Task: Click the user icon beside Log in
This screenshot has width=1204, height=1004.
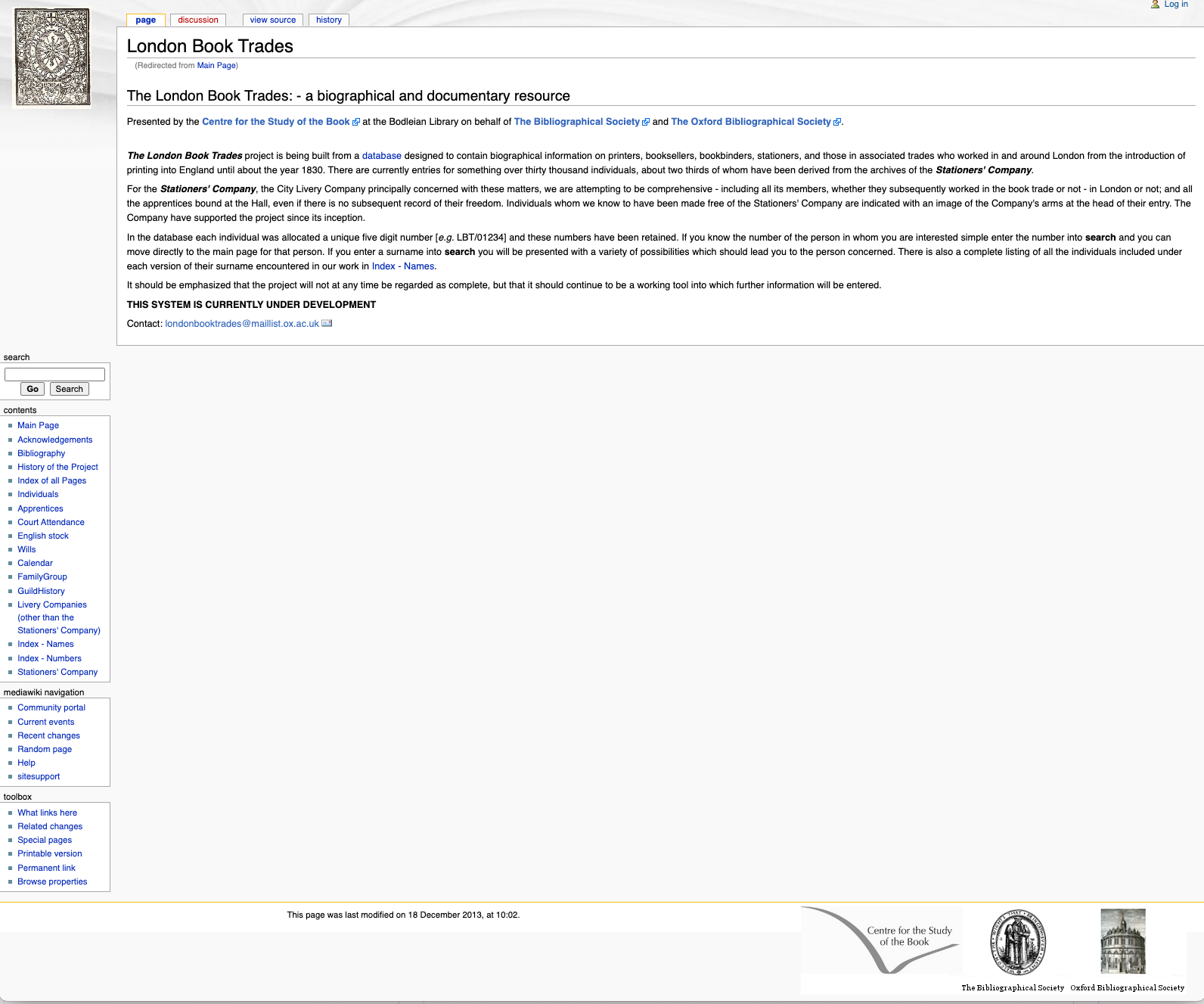Action: (1155, 5)
